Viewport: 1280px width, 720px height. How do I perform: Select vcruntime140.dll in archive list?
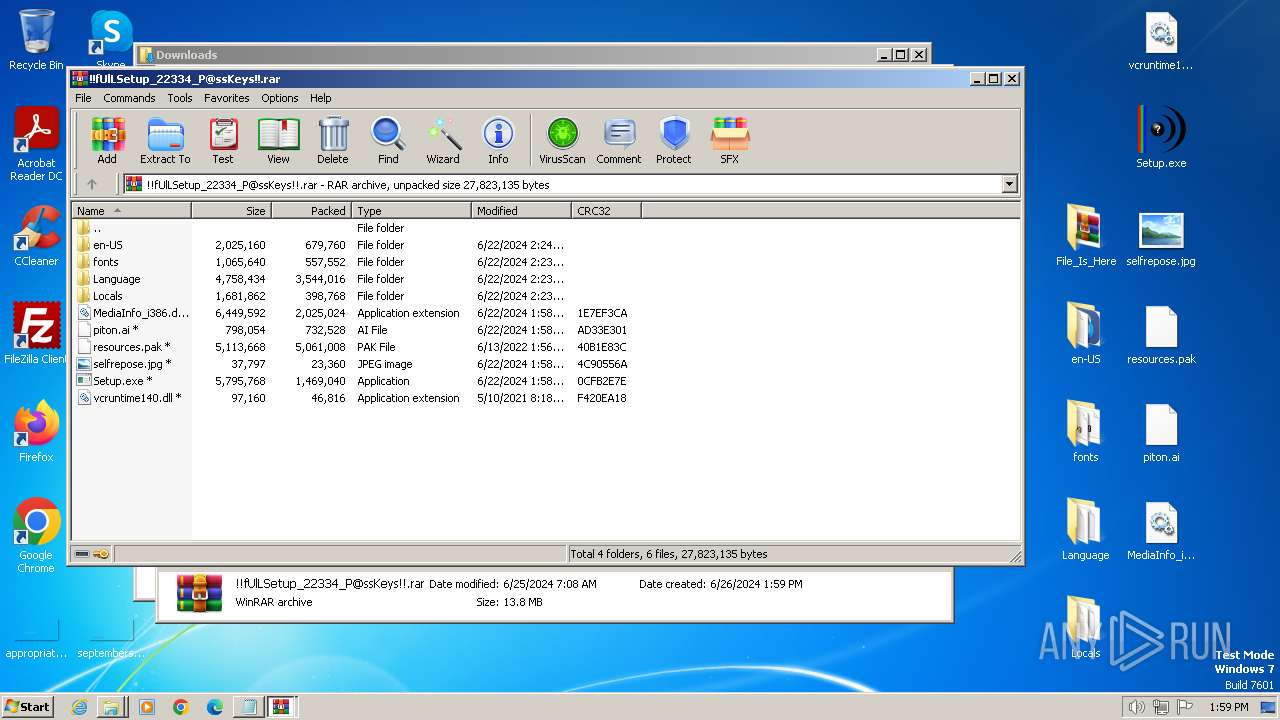pos(355,398)
